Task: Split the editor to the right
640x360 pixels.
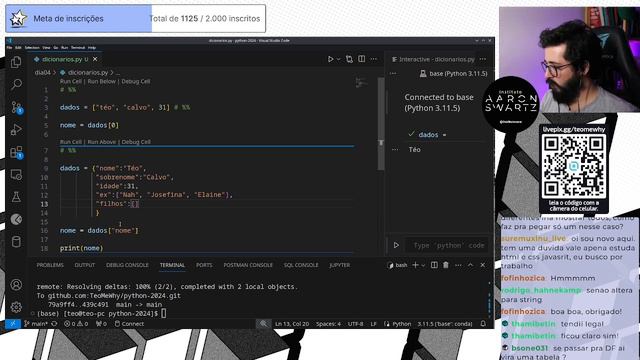Action: point(362,59)
